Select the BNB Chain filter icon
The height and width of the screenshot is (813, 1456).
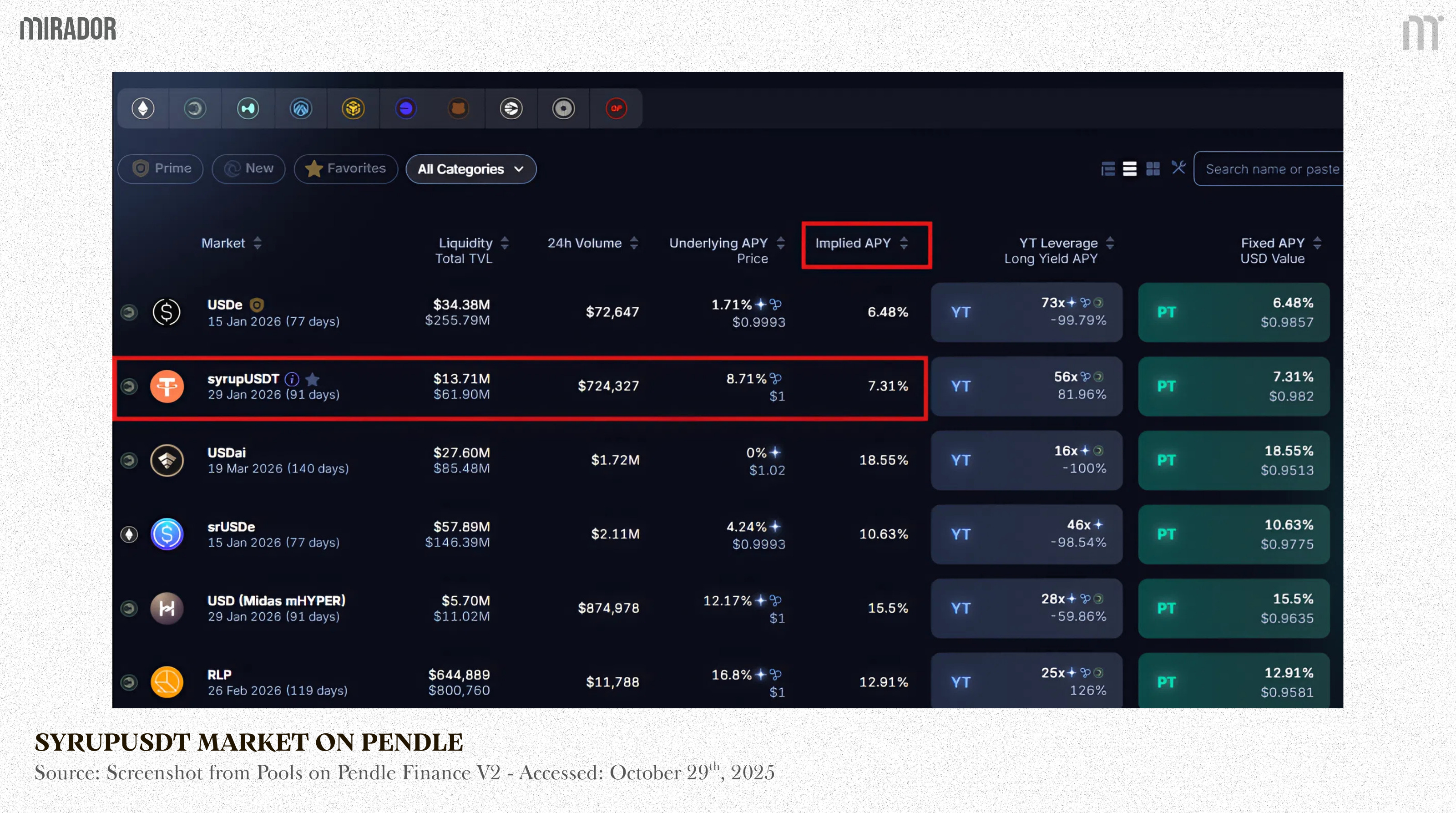click(353, 108)
